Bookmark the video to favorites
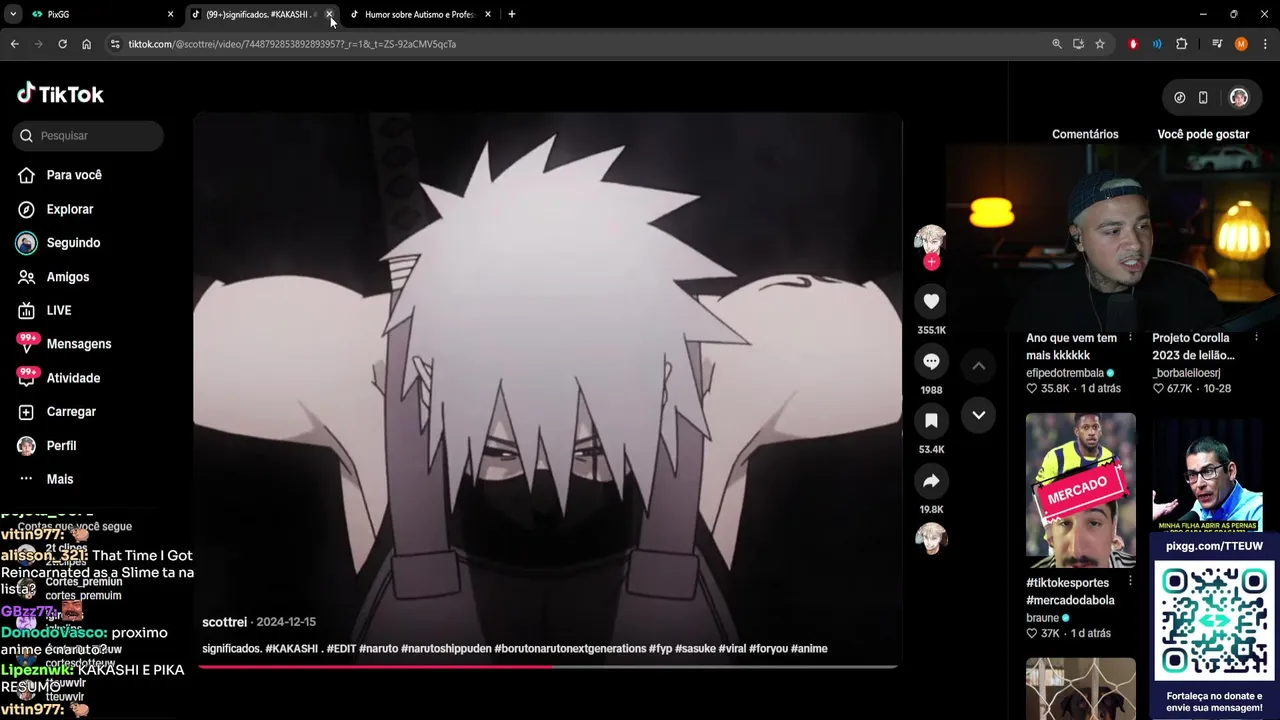This screenshot has height=720, width=1280. (x=931, y=420)
